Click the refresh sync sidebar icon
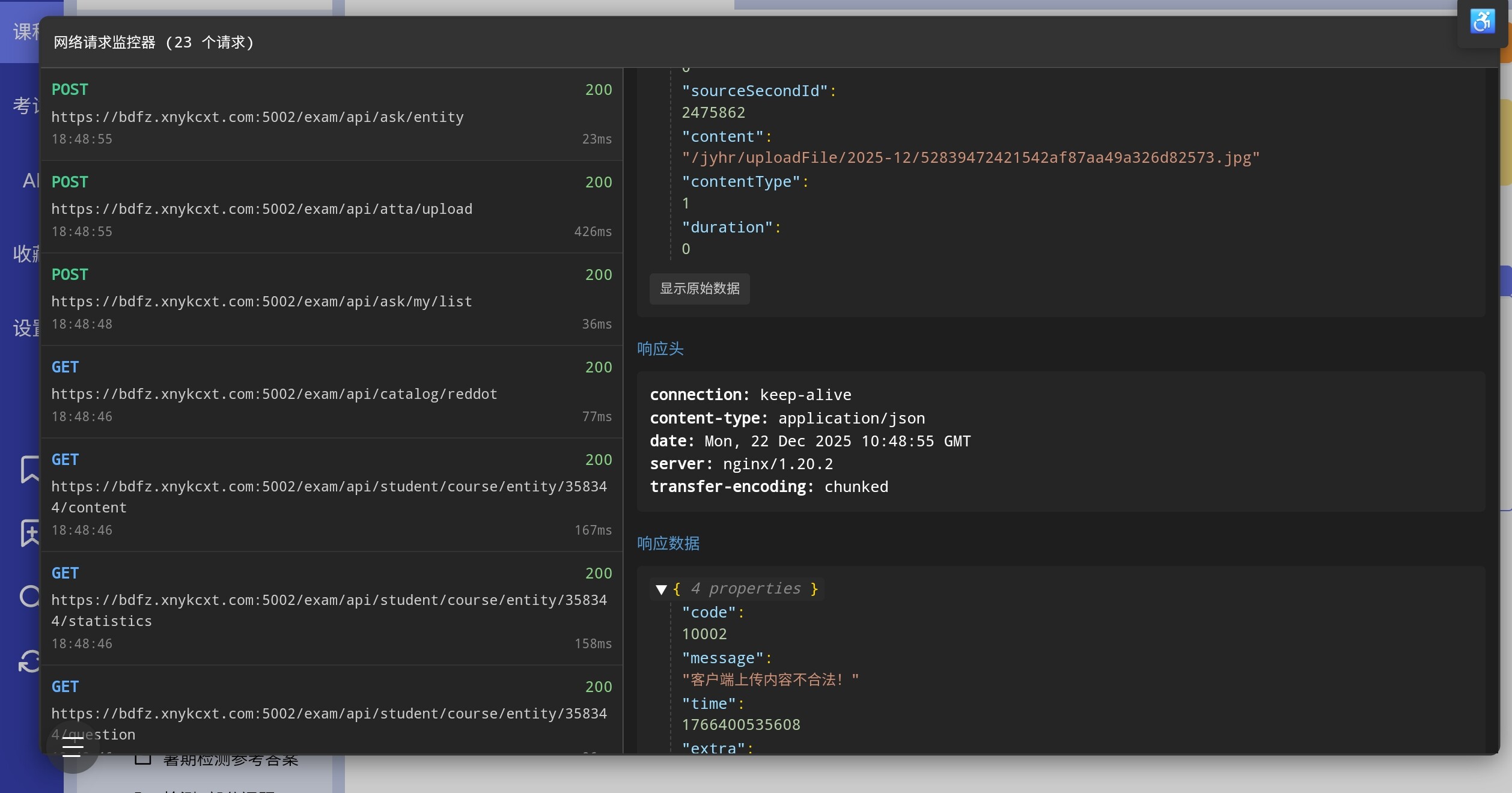 pos(29,661)
